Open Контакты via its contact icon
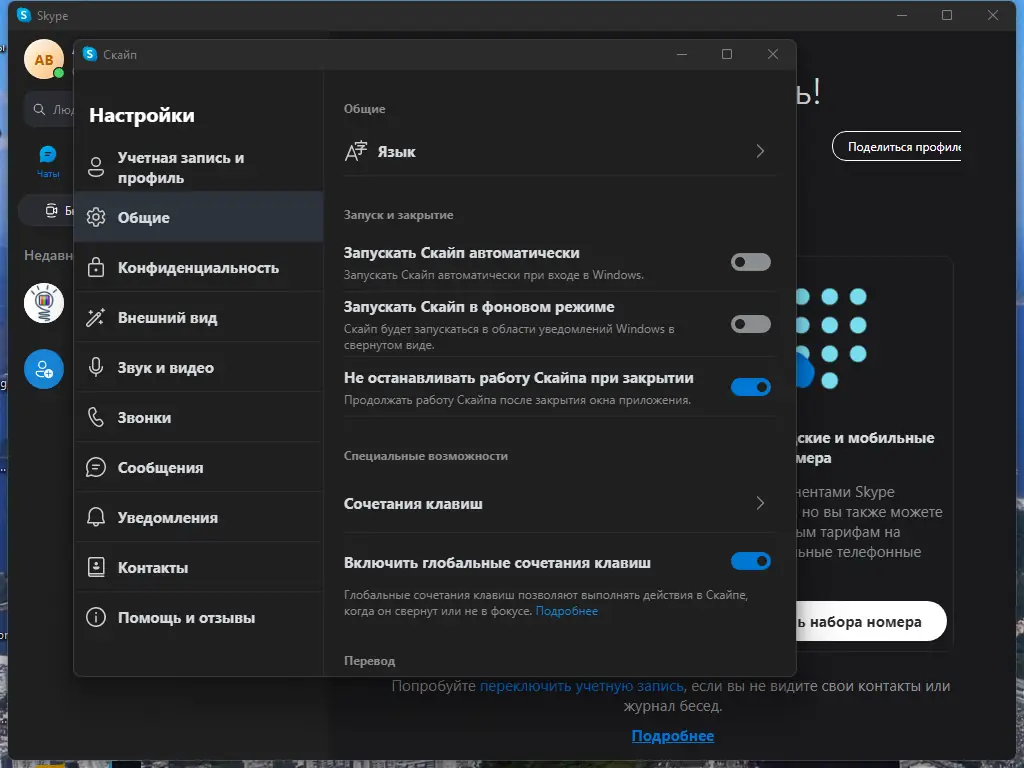Viewport: 1024px width, 768px height. 96,567
